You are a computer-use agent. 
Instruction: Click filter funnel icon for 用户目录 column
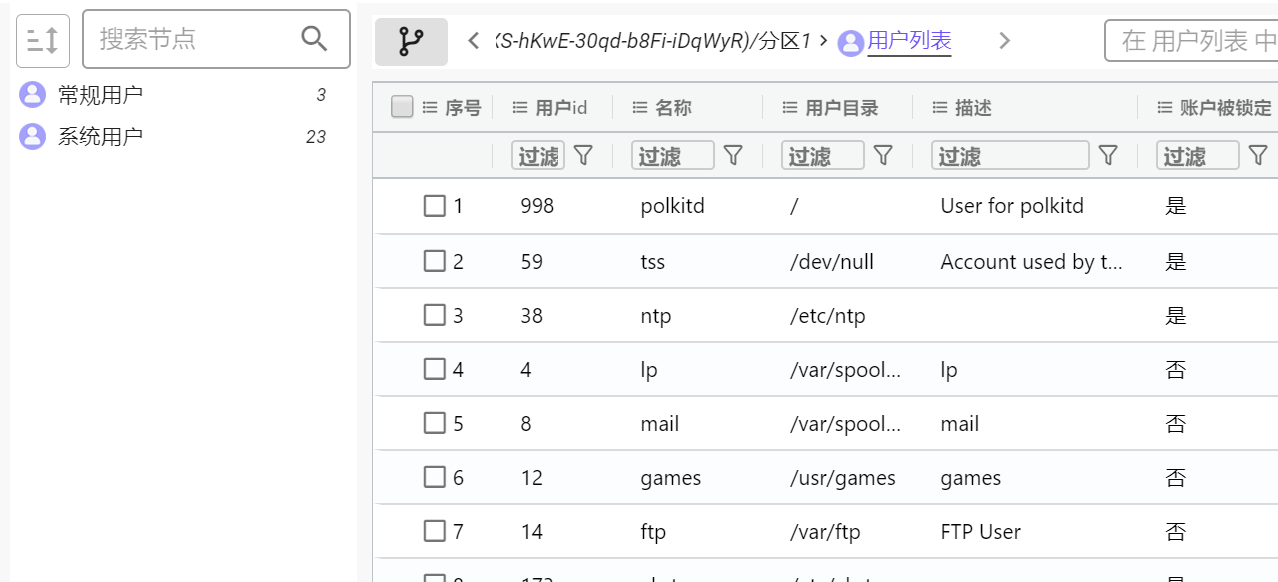883,155
